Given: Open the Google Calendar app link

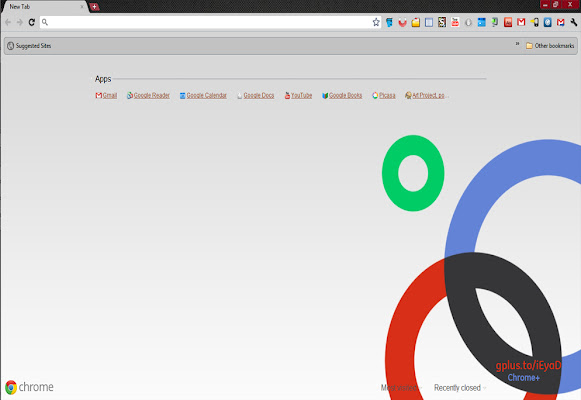Looking at the screenshot, I should point(203,96).
